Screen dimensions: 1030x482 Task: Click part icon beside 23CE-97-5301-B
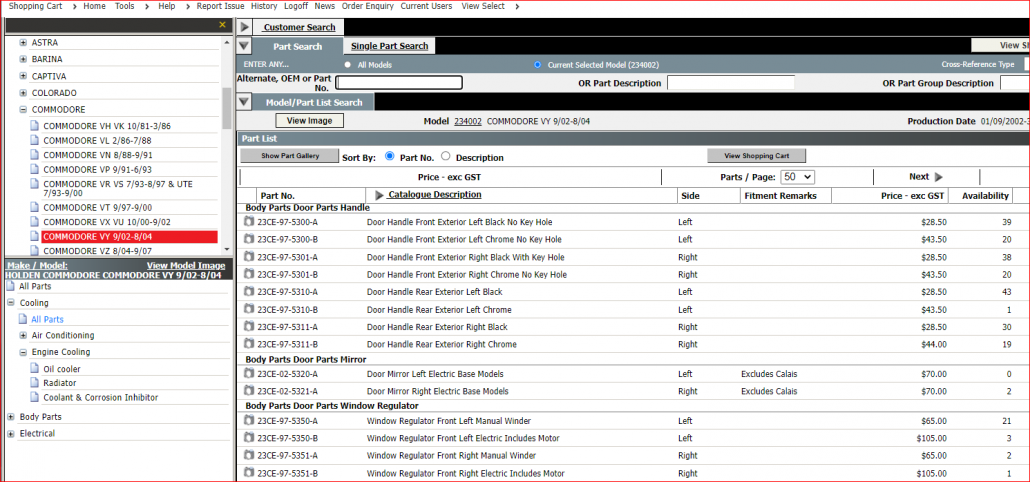(x=249, y=274)
